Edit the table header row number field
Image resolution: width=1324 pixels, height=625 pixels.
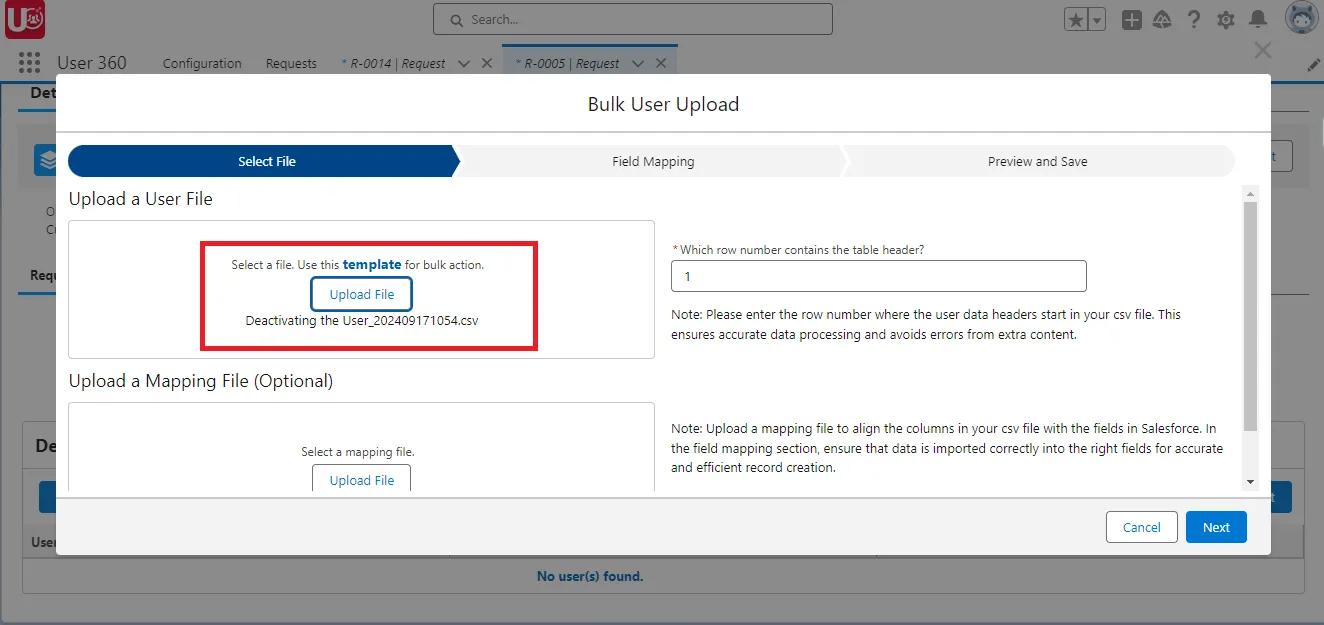click(878, 276)
